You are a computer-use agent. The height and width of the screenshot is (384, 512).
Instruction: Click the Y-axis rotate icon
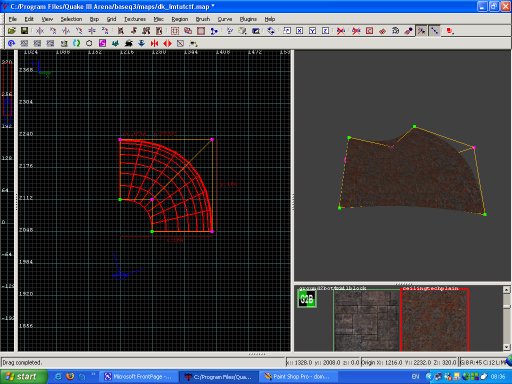click(x=79, y=31)
